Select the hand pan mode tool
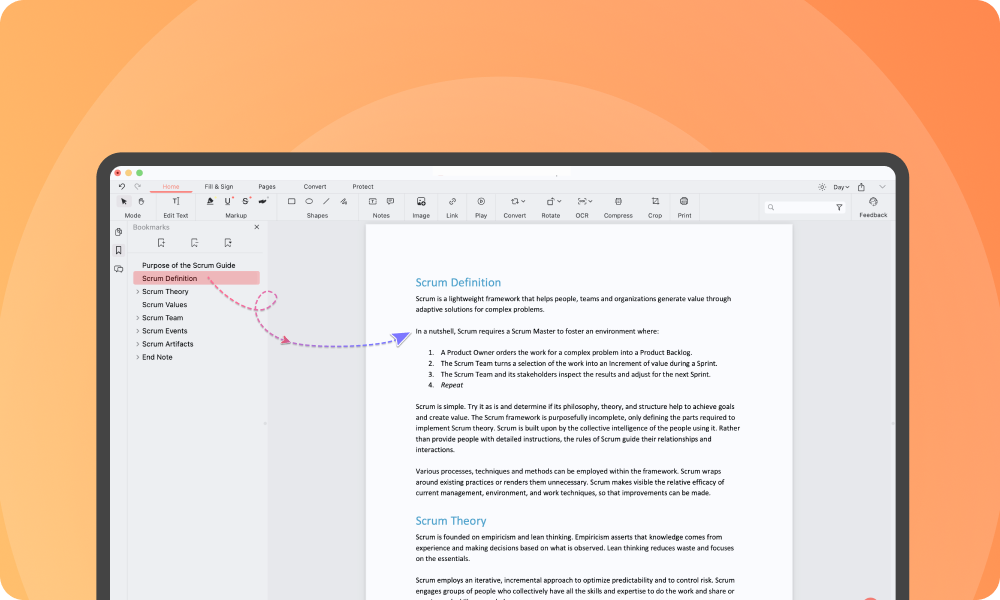 tap(141, 201)
